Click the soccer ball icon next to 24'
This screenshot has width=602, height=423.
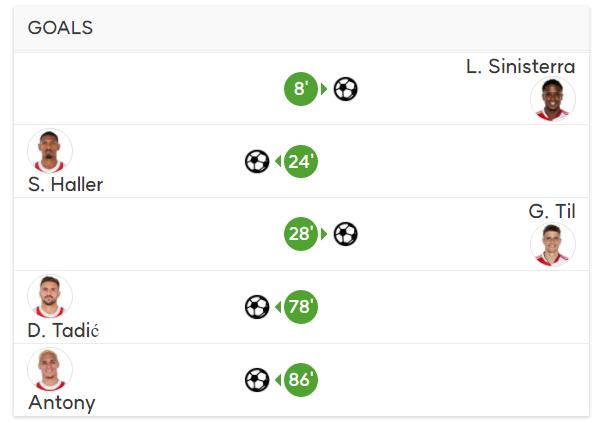pos(257,161)
